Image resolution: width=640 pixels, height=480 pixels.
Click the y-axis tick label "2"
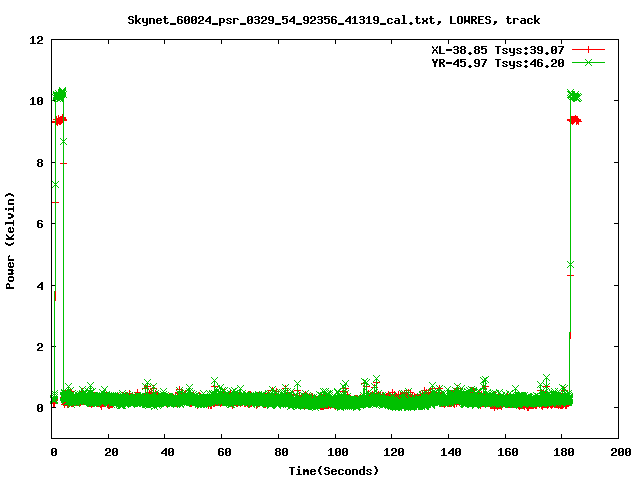(x=40, y=347)
